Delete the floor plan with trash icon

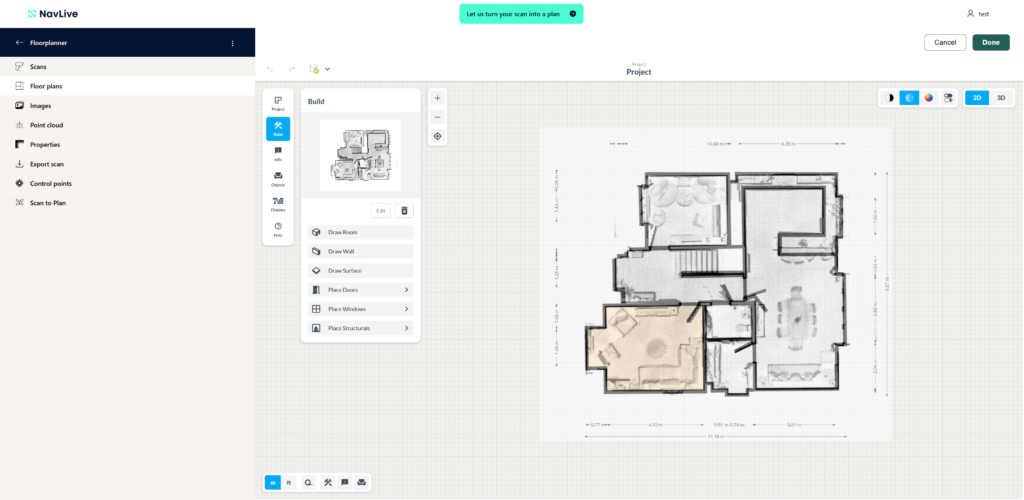(404, 211)
